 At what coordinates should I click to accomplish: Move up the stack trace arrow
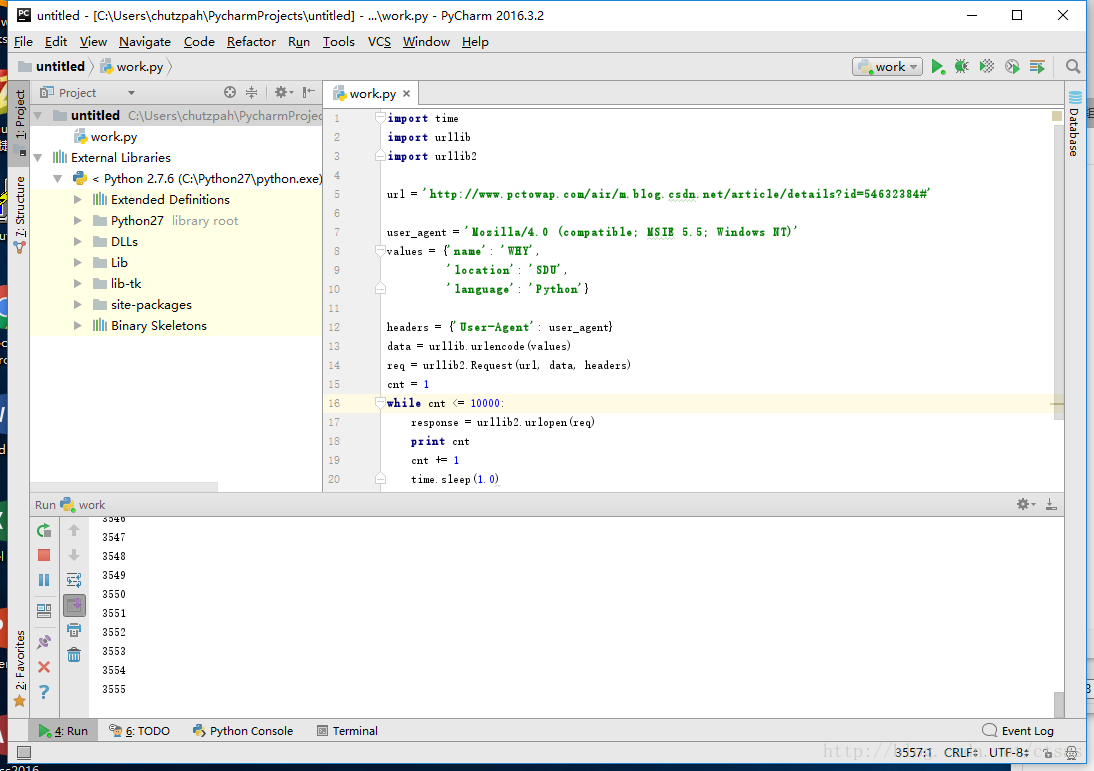74,530
